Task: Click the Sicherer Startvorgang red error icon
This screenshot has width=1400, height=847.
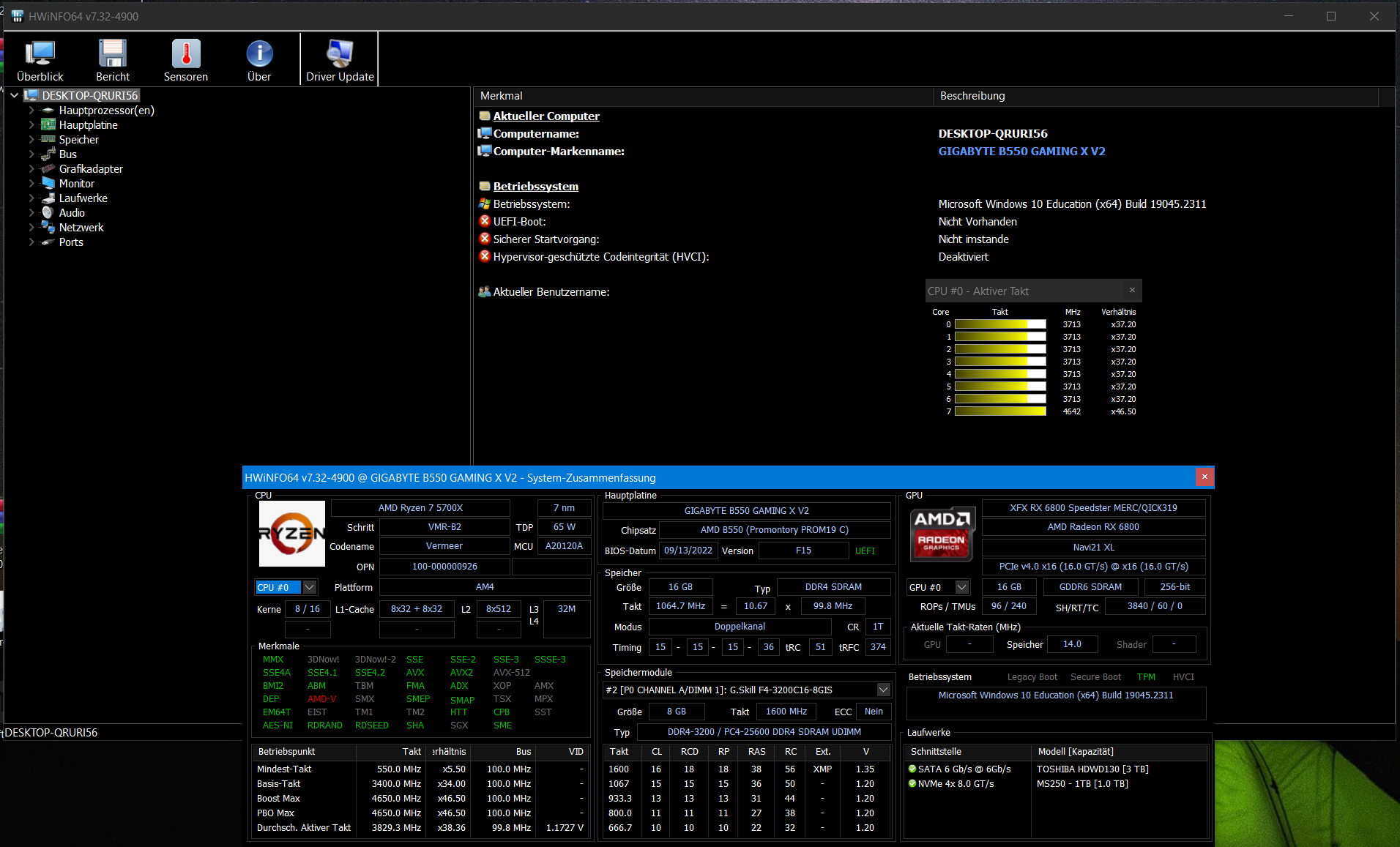Action: (484, 238)
